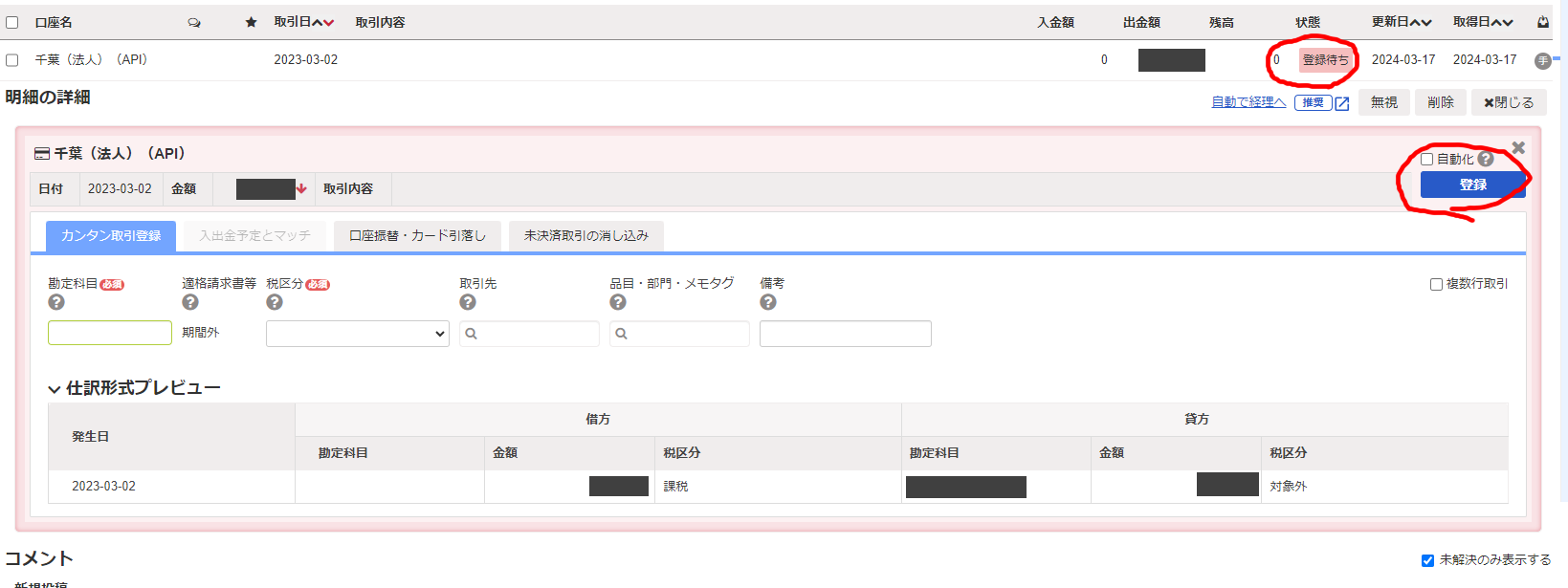This screenshot has height=588, width=1568.
Task: Click the red arrow beside the 金額 value
Action: point(301,188)
